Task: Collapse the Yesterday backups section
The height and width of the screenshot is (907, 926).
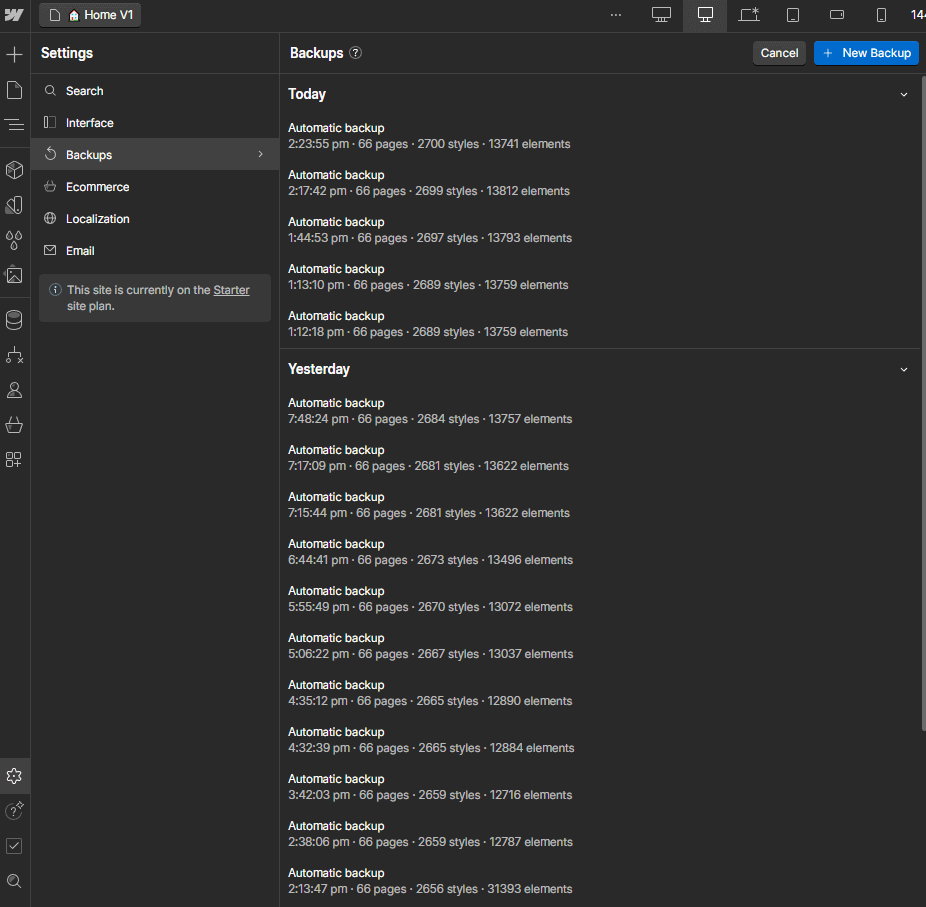Action: pos(904,368)
